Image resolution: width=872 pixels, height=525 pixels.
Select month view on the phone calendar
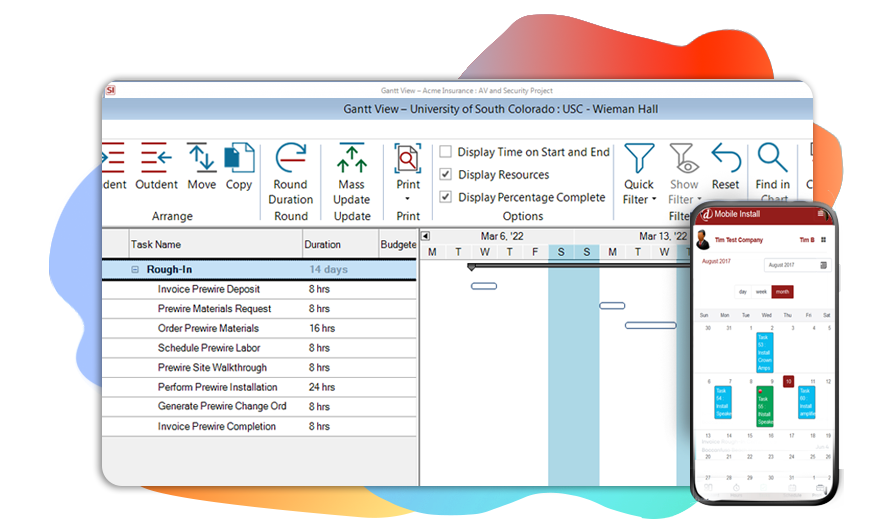tap(782, 291)
